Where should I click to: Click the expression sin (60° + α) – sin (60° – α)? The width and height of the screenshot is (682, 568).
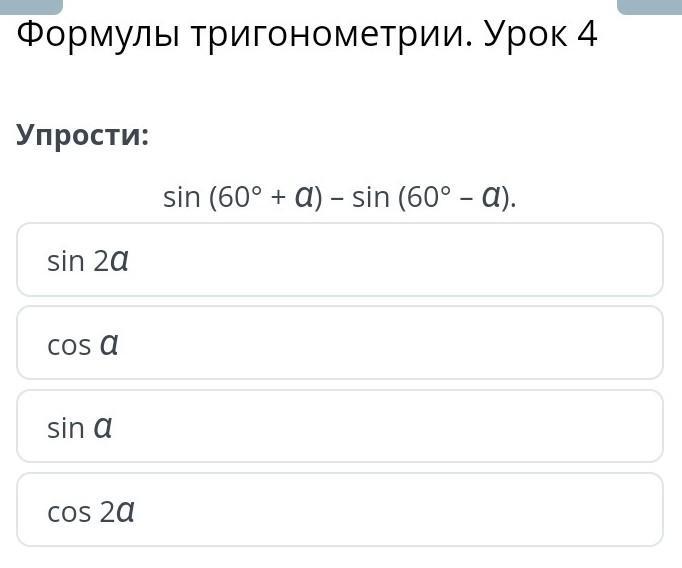pyautogui.click(x=340, y=197)
